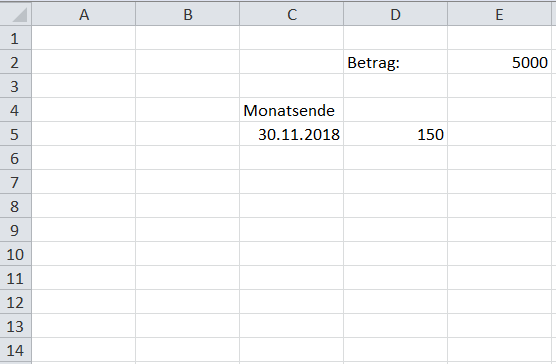Select column A header

tap(84, 14)
